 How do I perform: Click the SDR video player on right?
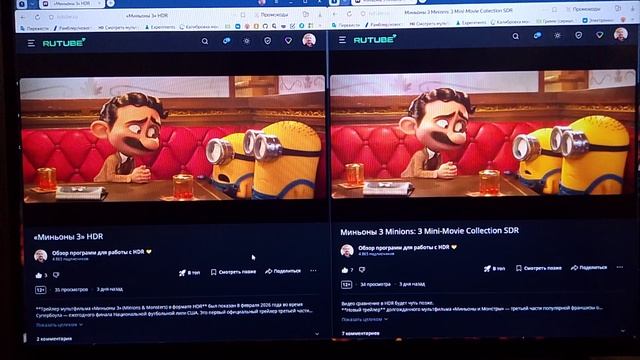click(483, 134)
